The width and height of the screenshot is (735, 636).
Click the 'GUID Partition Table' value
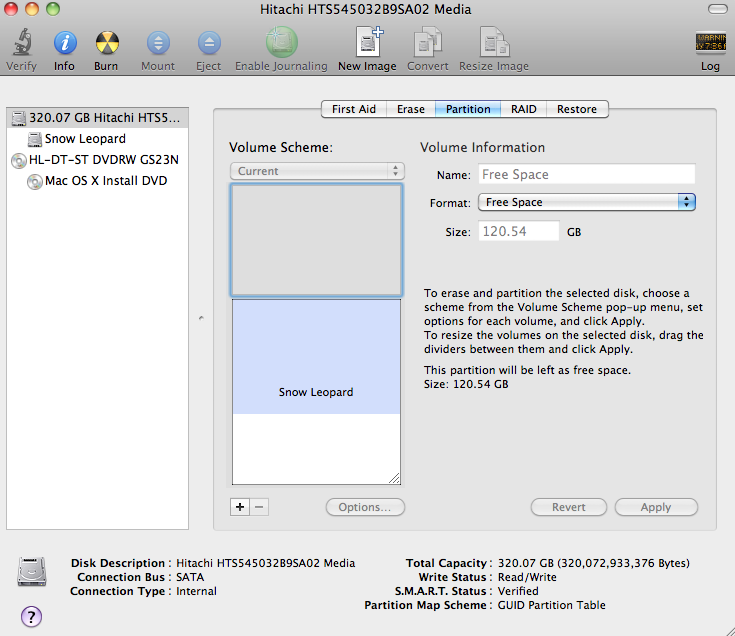(551, 605)
